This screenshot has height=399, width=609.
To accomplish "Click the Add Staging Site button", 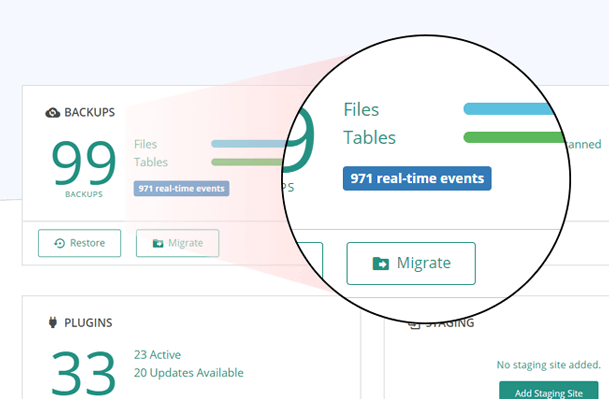I will pyautogui.click(x=548, y=390).
